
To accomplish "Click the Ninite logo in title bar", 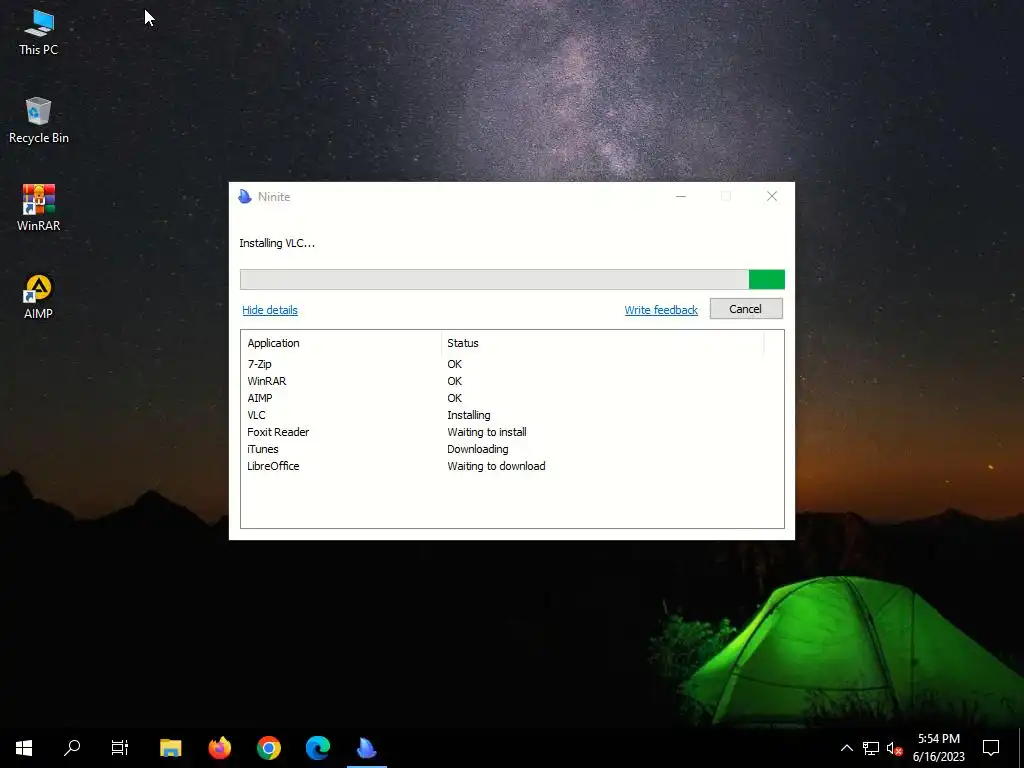I will (x=245, y=197).
